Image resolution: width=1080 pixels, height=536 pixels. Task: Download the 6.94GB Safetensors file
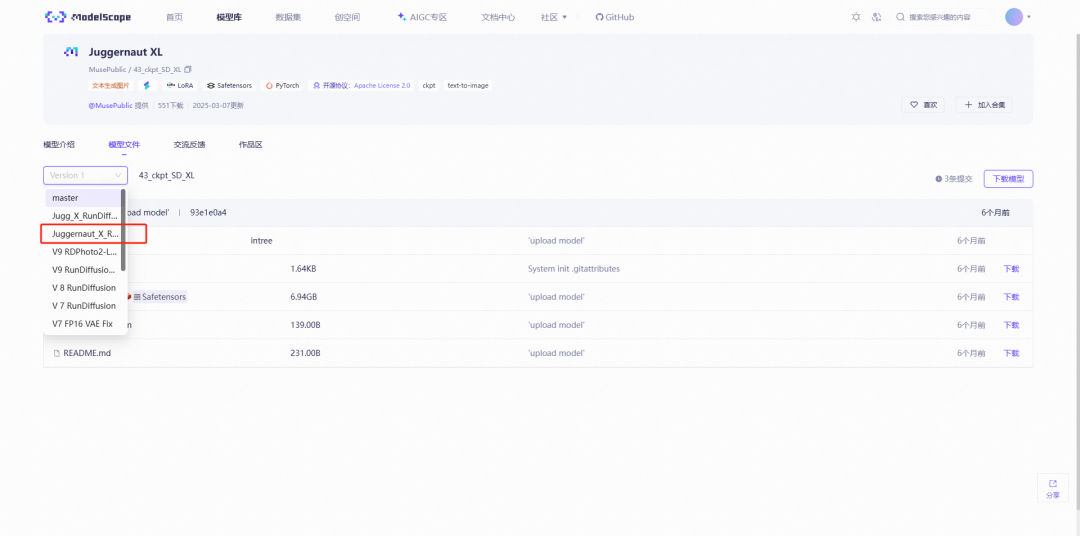(x=1010, y=297)
